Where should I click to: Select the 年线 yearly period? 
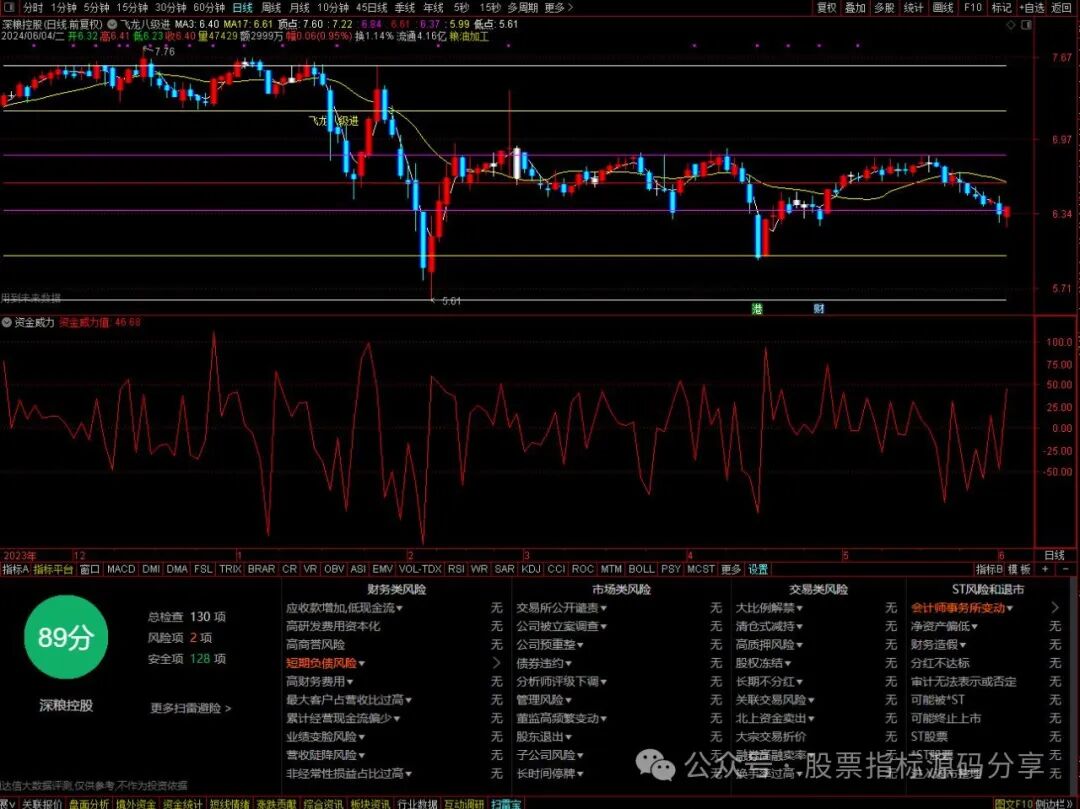point(433,8)
